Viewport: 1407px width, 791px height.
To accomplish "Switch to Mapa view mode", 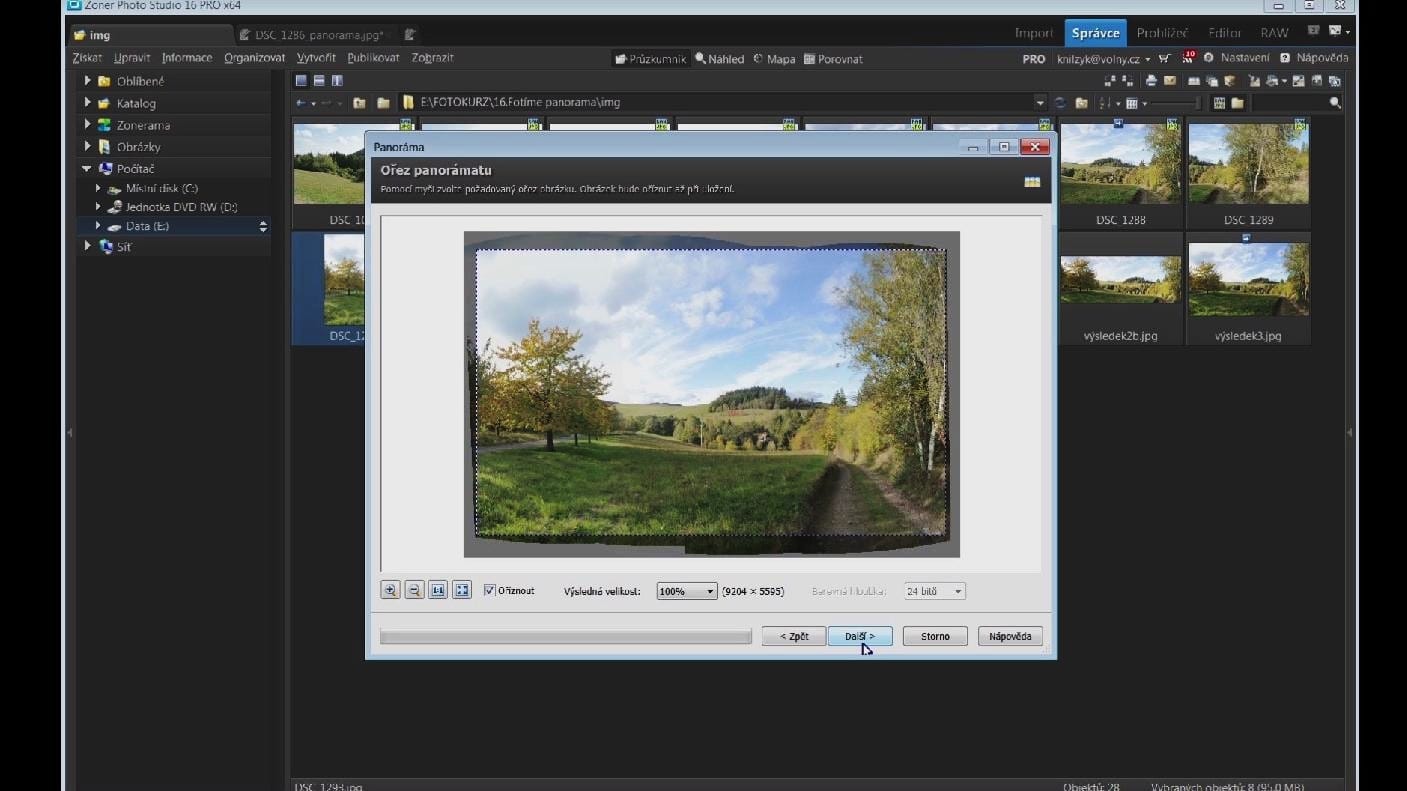I will tap(774, 59).
